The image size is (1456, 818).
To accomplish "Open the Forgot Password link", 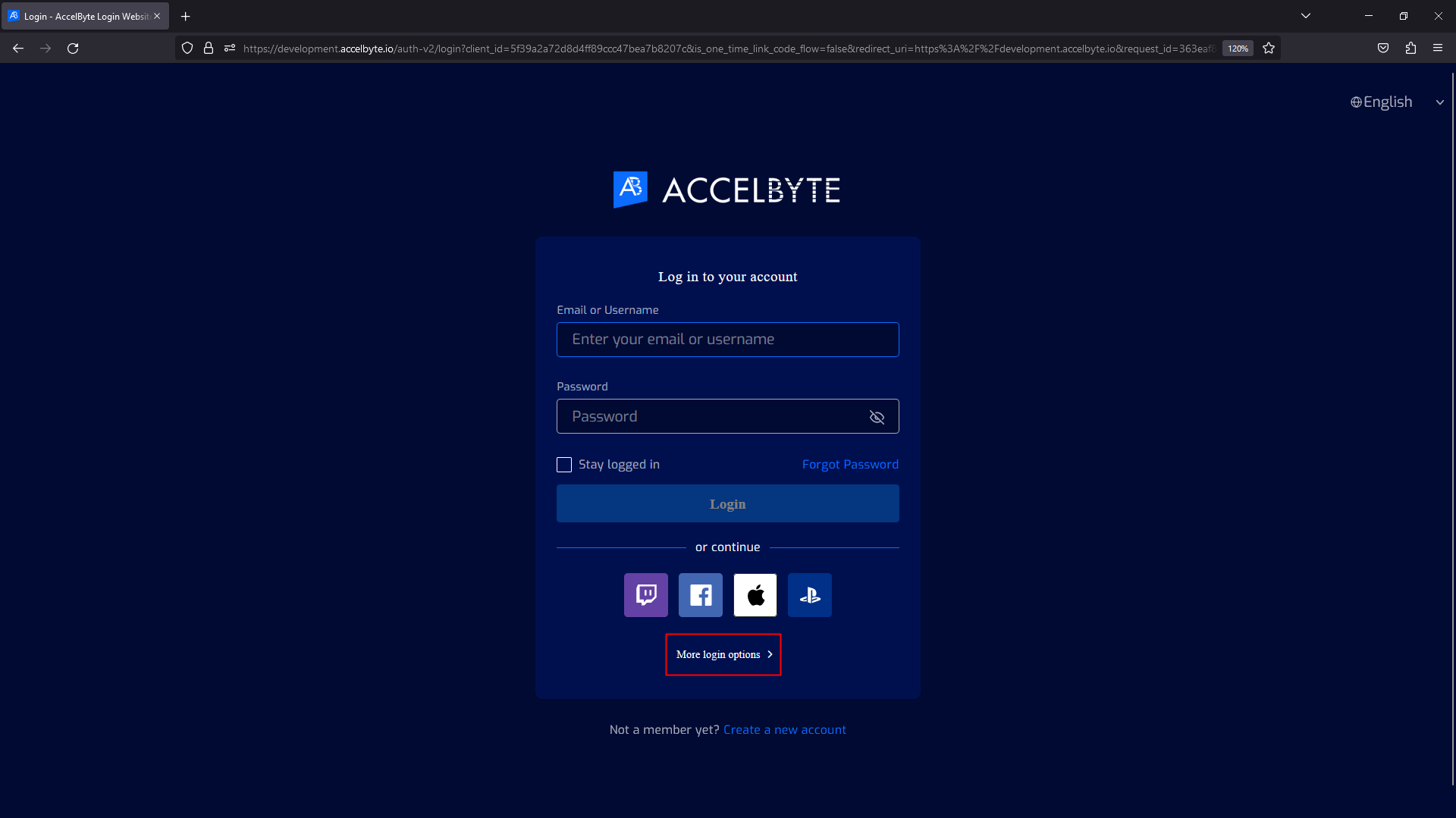I will pyautogui.click(x=850, y=465).
